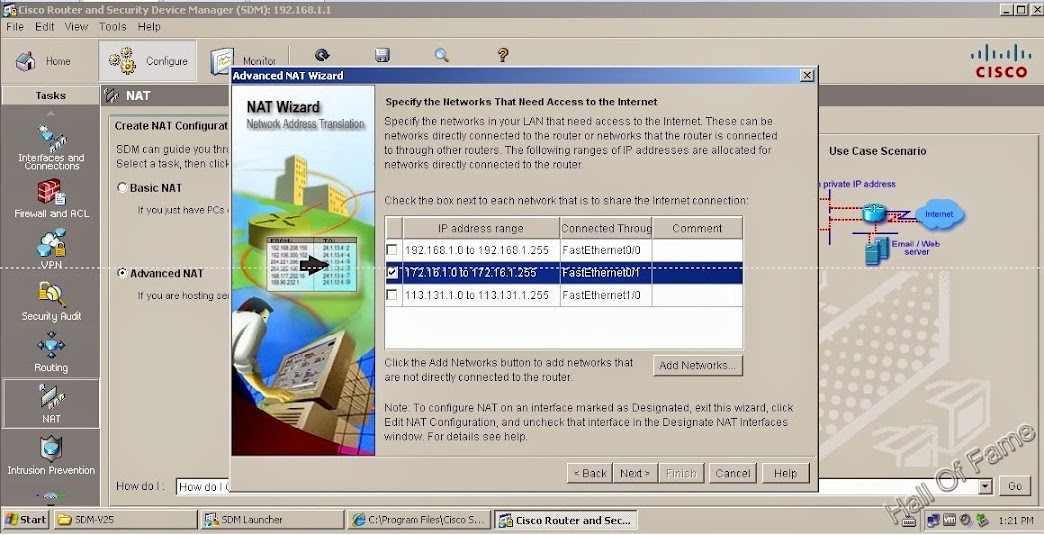Click the Add Networks button
This screenshot has height=535, width=1044.
(x=697, y=365)
